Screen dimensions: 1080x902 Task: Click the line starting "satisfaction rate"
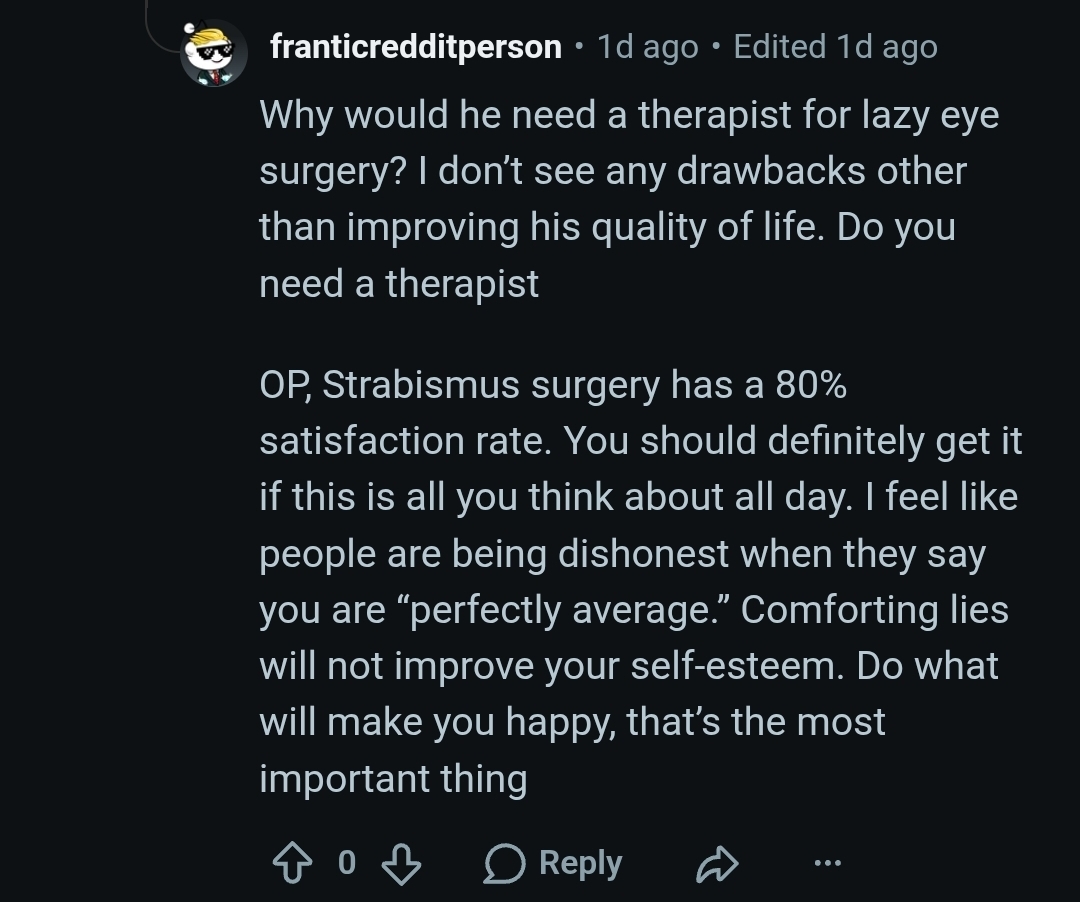[x=640, y=442]
